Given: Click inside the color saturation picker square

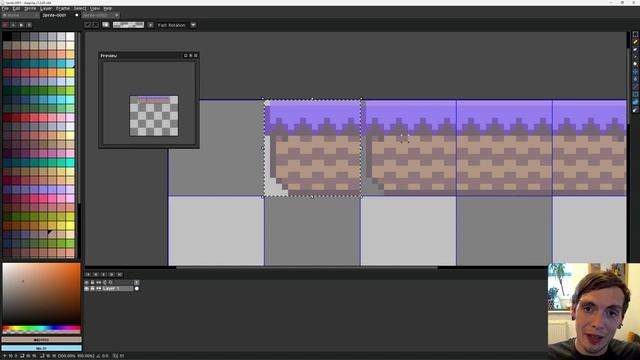Looking at the screenshot, I should click(x=41, y=293).
